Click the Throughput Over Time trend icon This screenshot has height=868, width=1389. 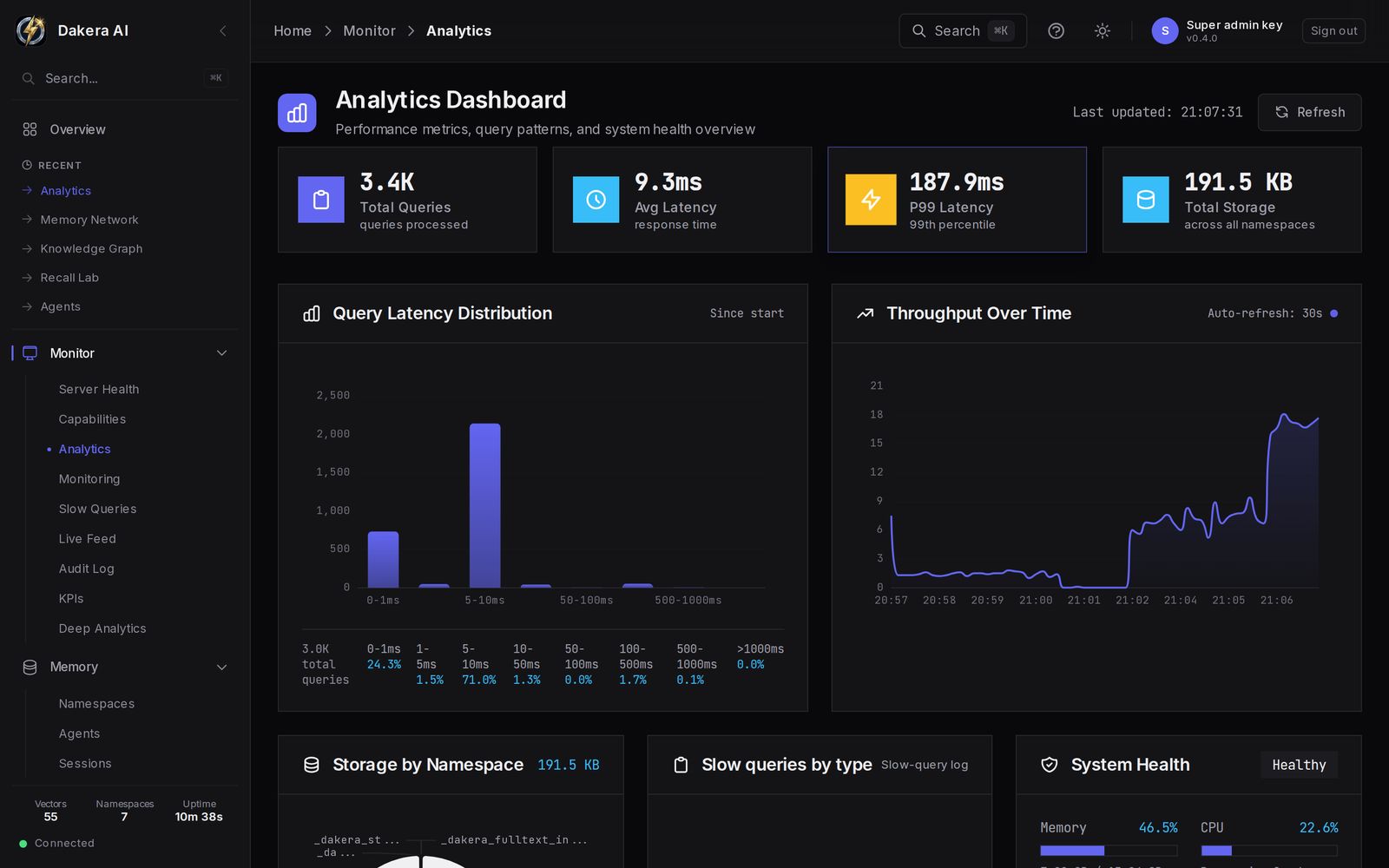(x=865, y=313)
